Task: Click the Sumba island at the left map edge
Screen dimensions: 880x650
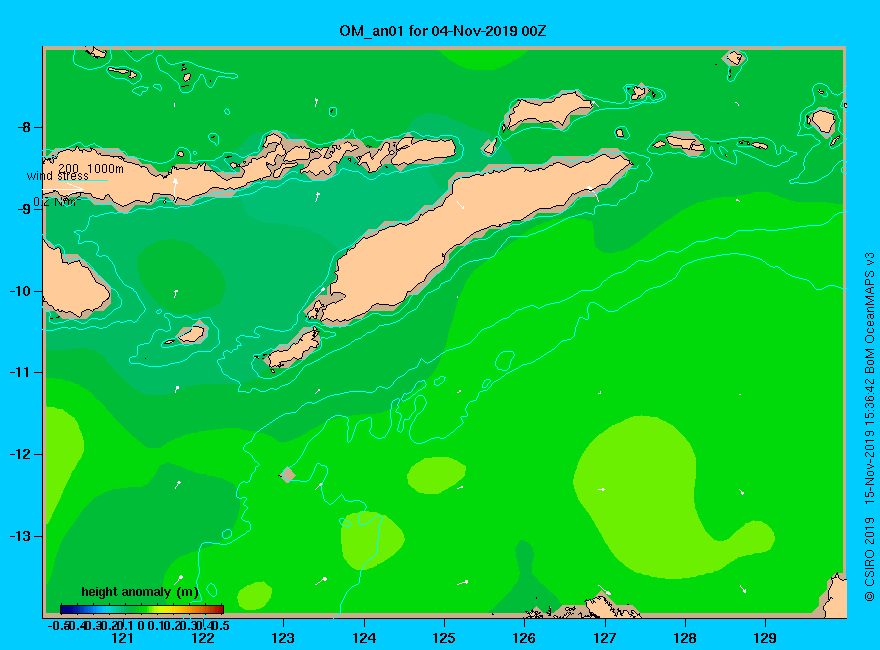Action: coord(73,286)
